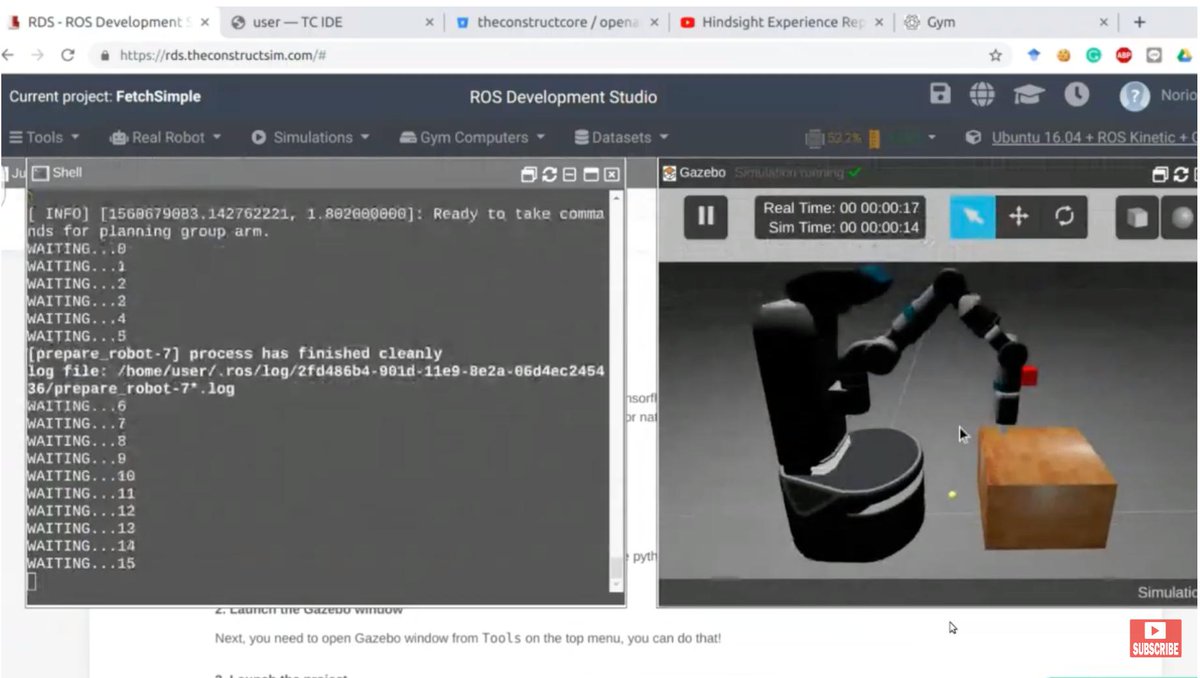
Task: Open a new browser tab
Action: [1139, 22]
